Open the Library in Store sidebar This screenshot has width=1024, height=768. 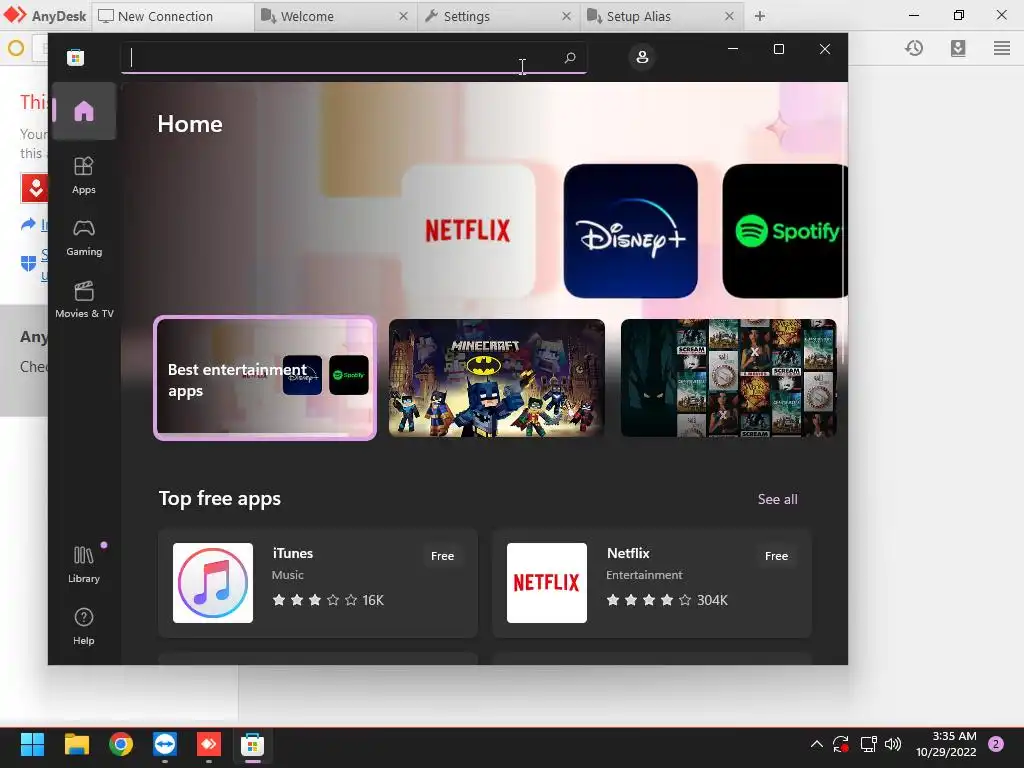coord(84,564)
